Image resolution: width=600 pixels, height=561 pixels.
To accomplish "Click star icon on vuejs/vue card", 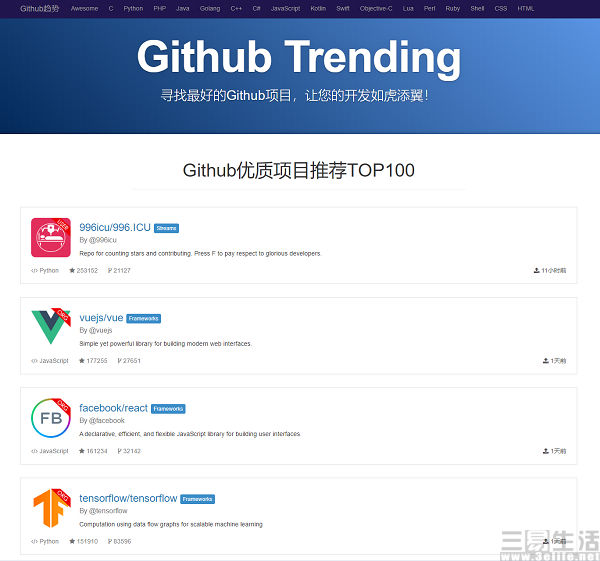I will coord(82,361).
